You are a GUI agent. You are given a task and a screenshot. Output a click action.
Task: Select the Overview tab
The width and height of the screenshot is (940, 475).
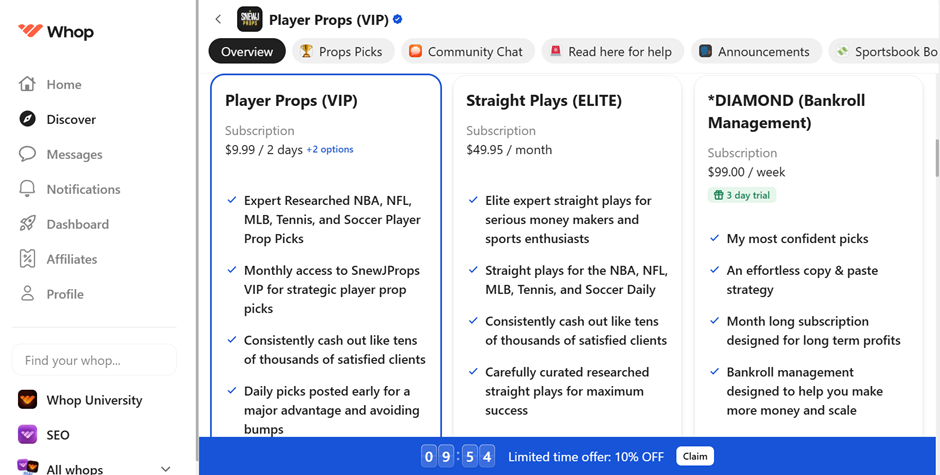point(247,52)
